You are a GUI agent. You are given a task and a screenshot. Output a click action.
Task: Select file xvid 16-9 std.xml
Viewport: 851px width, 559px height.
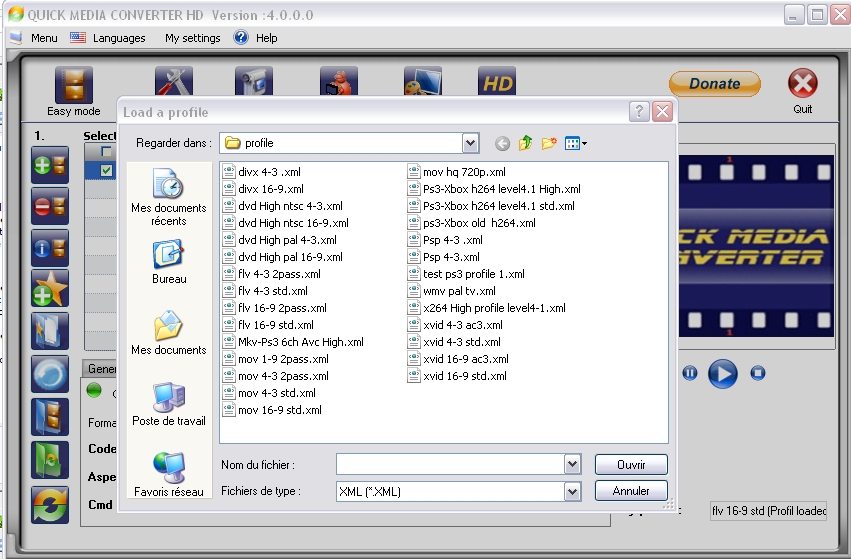[x=458, y=376]
